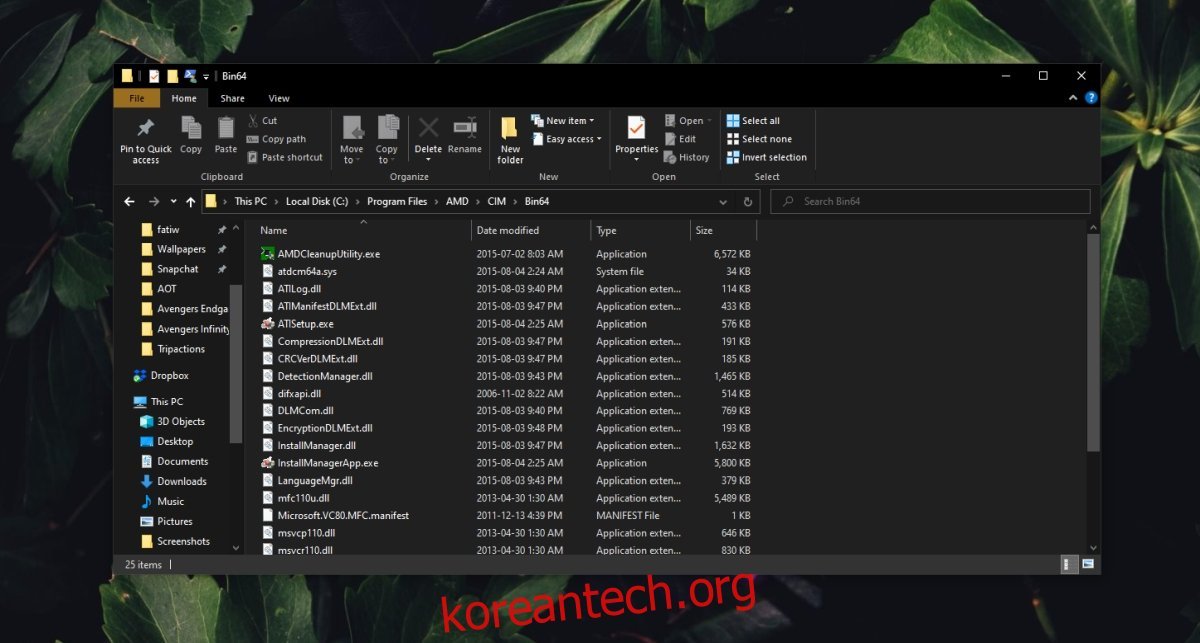Collapse the ribbon using chevron

point(1075,98)
